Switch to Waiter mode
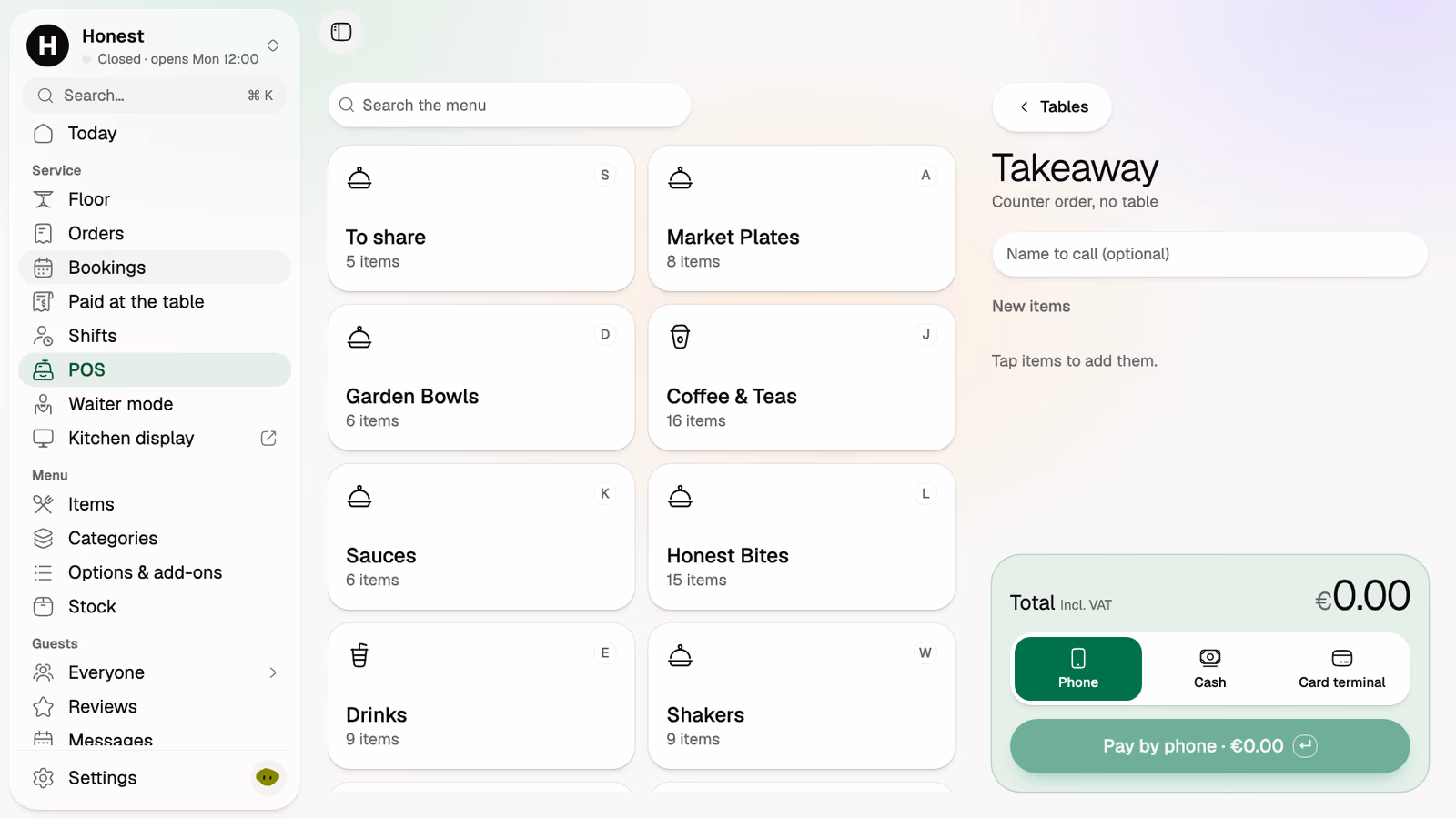Screen dimensions: 1456x819 [155, 404]
